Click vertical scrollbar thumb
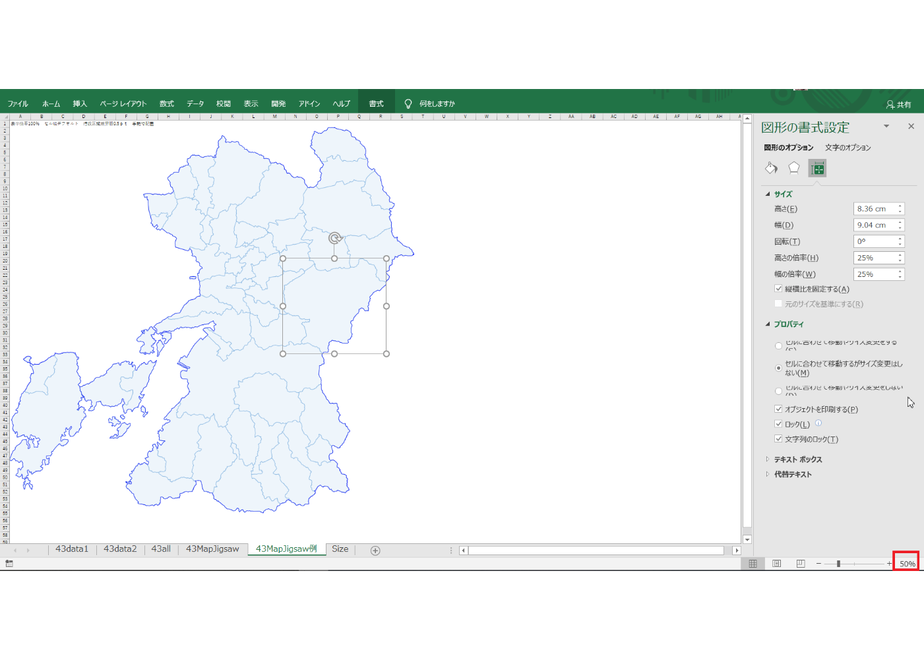 pyautogui.click(x=747, y=325)
